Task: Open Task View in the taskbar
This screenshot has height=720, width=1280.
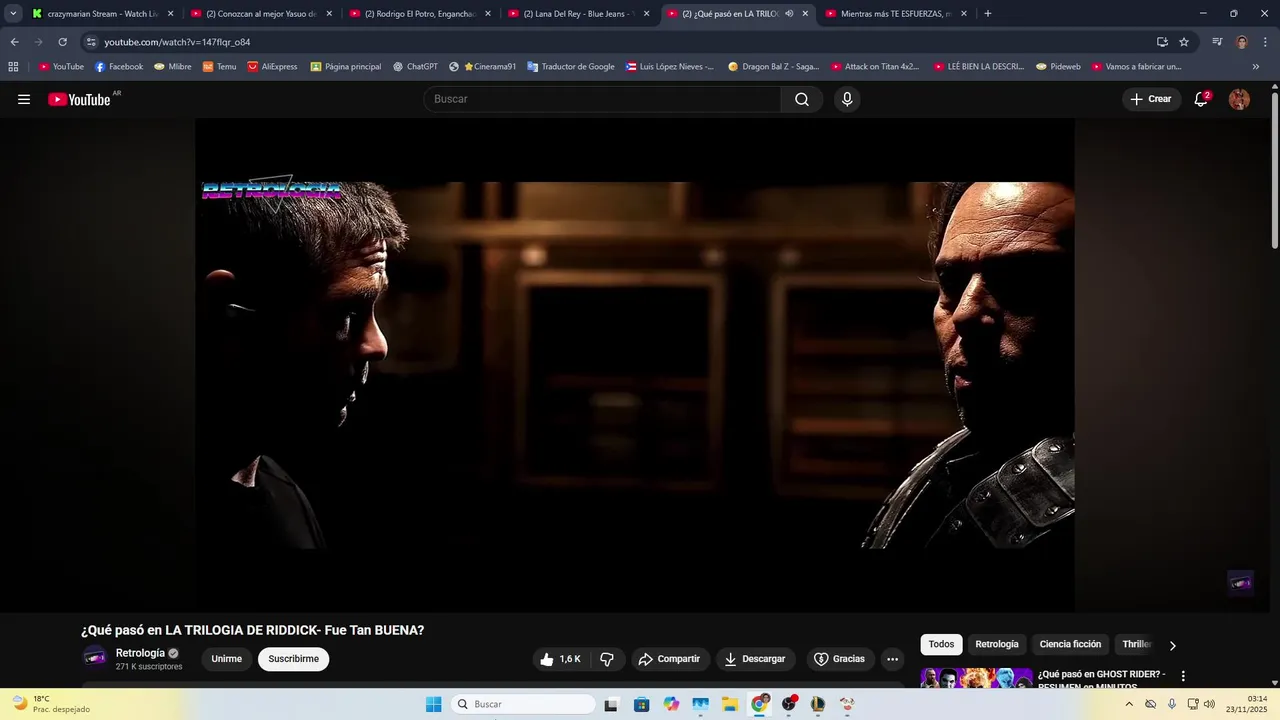Action: click(611, 704)
